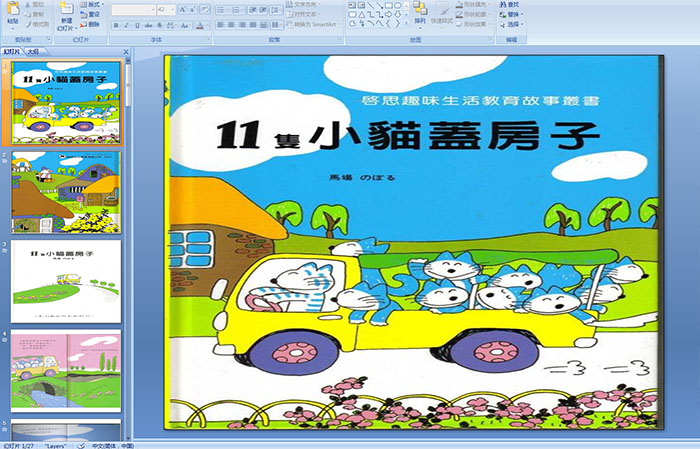Screen dimensions: 700x449
Task: Open the Quick Styles (快速样式) gallery
Action: coord(442,13)
